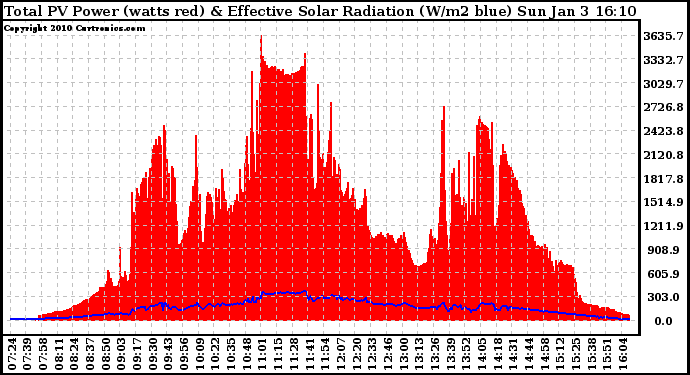Select the 2120.8 y-axis label
Screen dimensions: 690x375
[x=664, y=155]
